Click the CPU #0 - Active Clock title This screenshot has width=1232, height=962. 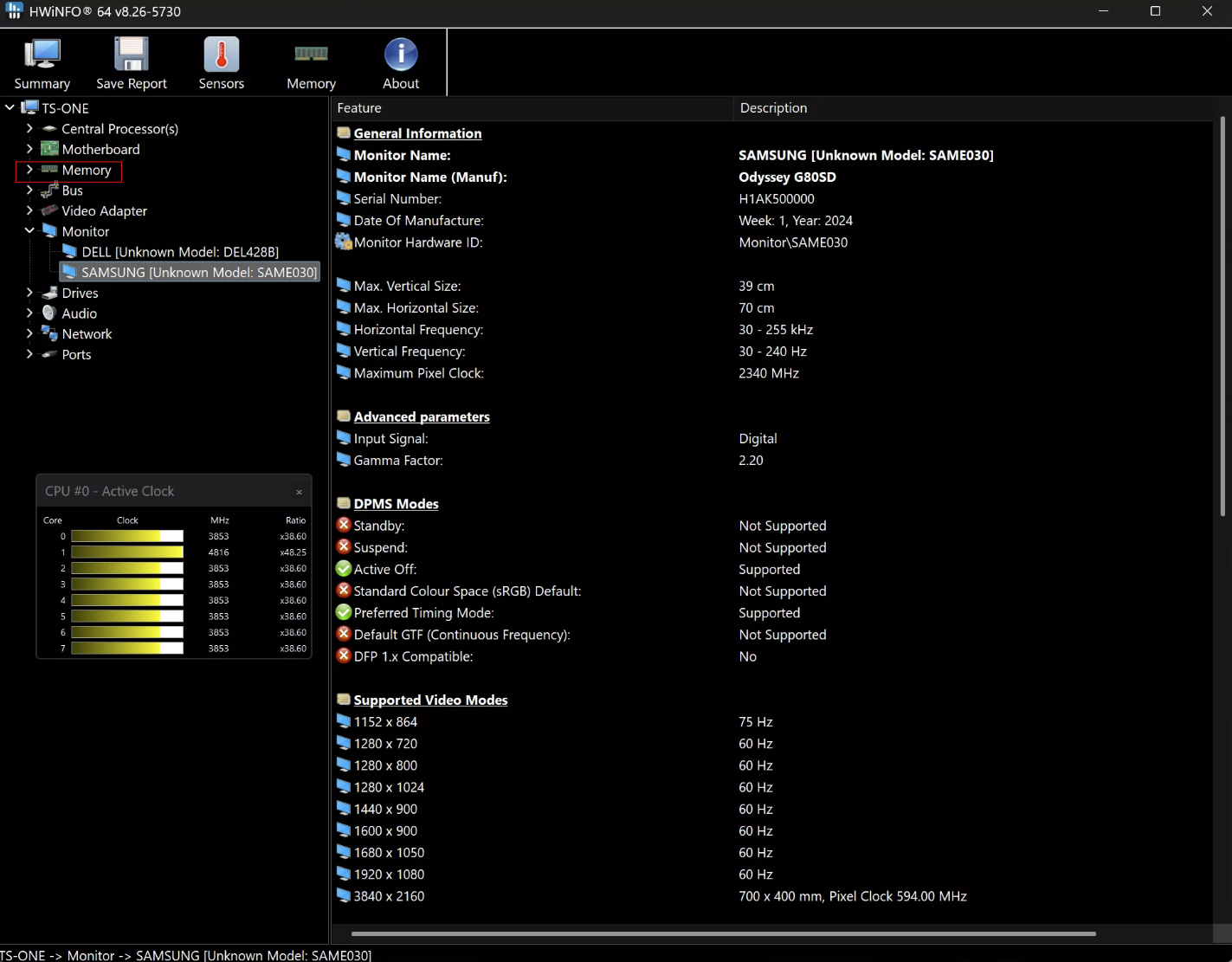[x=110, y=491]
